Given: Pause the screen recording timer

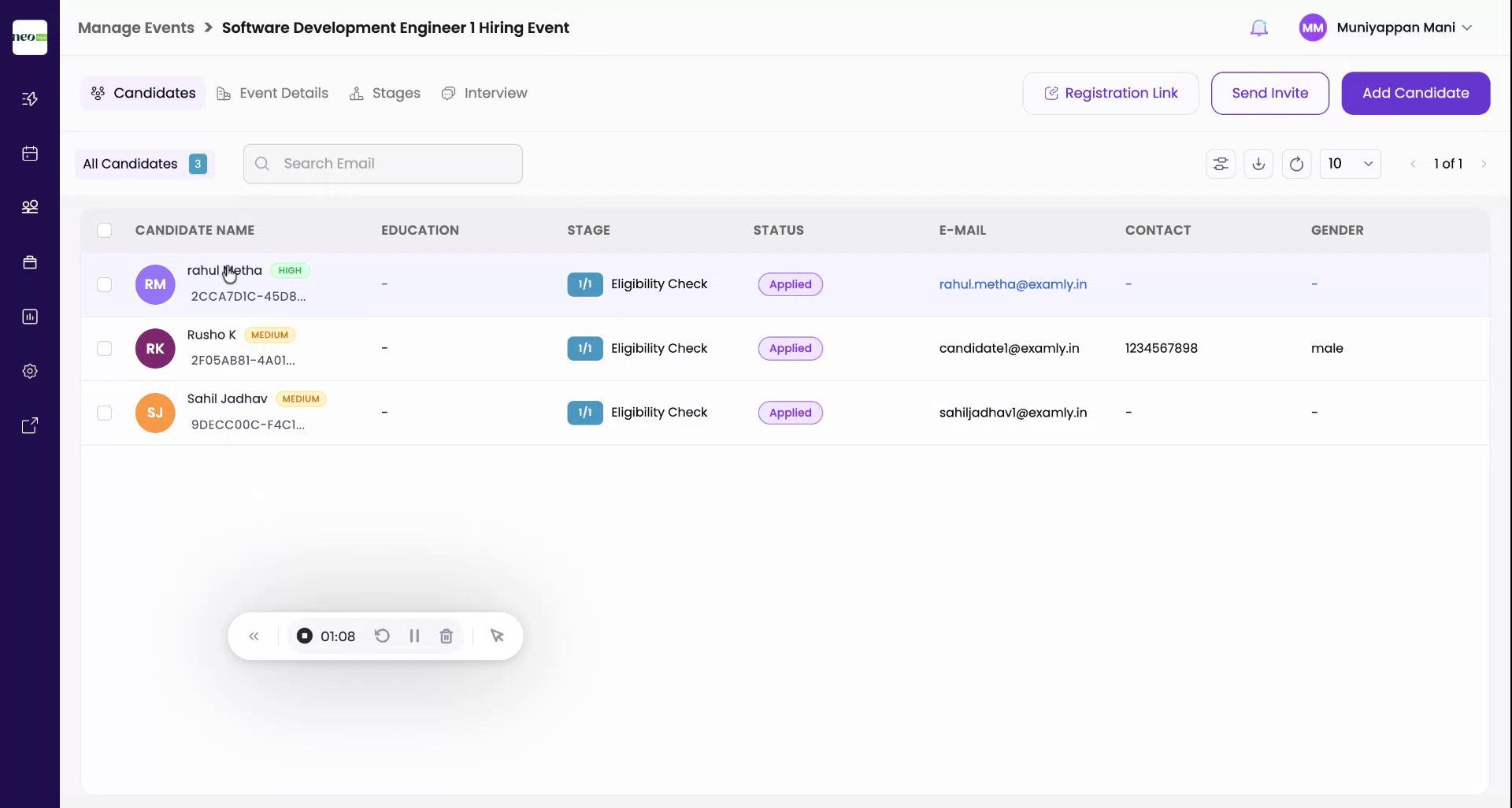Looking at the screenshot, I should [x=414, y=636].
